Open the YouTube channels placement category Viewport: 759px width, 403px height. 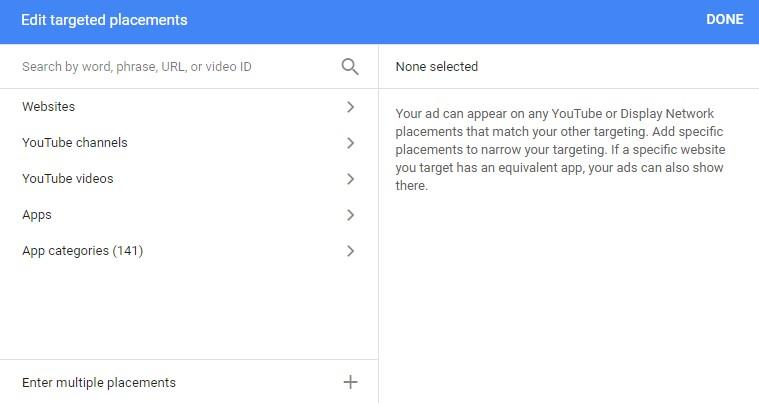[189, 143]
